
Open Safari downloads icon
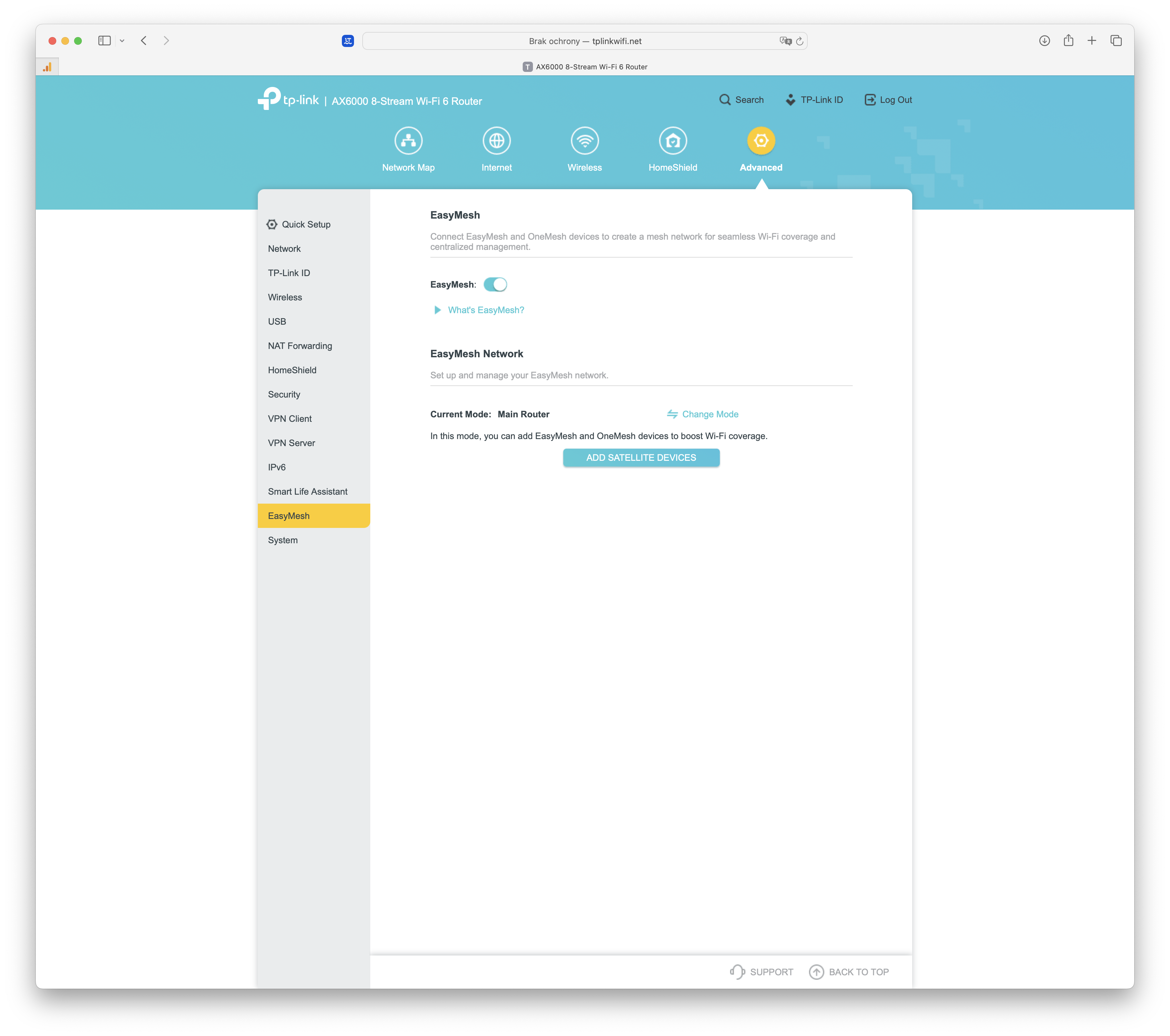pyautogui.click(x=1045, y=41)
